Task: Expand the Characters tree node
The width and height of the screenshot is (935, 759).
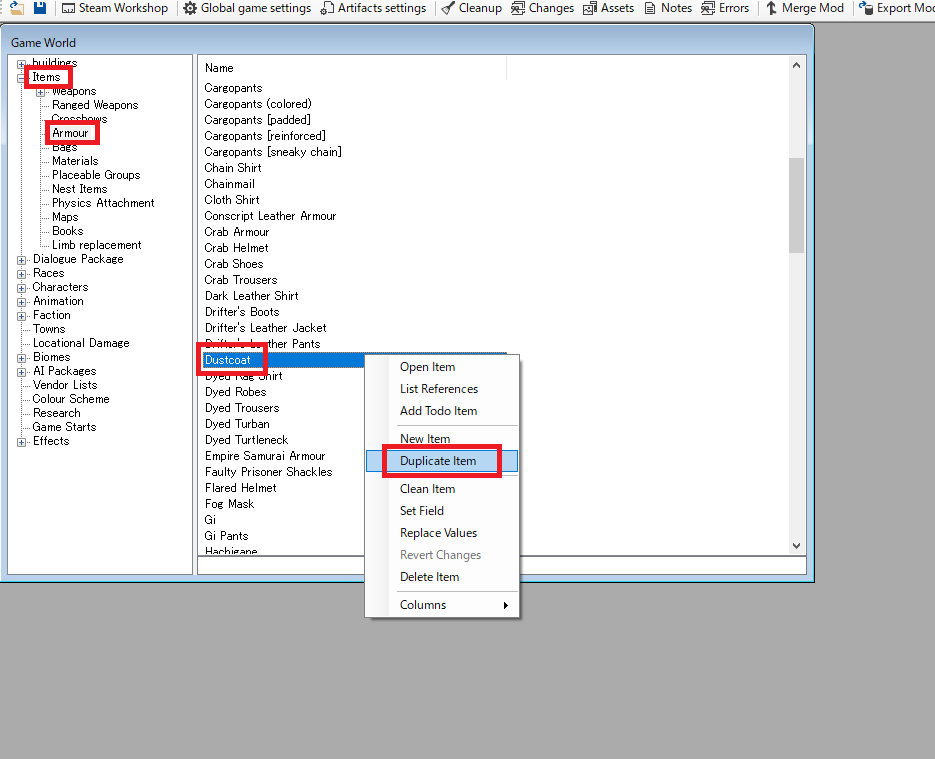Action: tap(21, 288)
